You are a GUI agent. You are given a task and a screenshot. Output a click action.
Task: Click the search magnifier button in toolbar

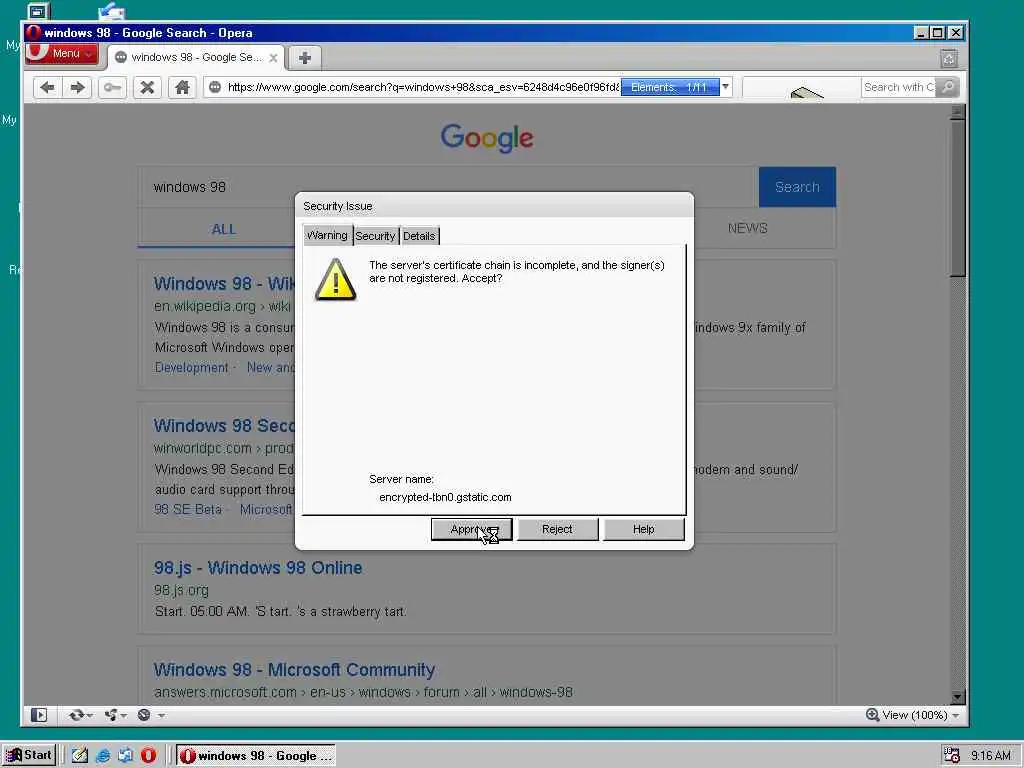[948, 87]
